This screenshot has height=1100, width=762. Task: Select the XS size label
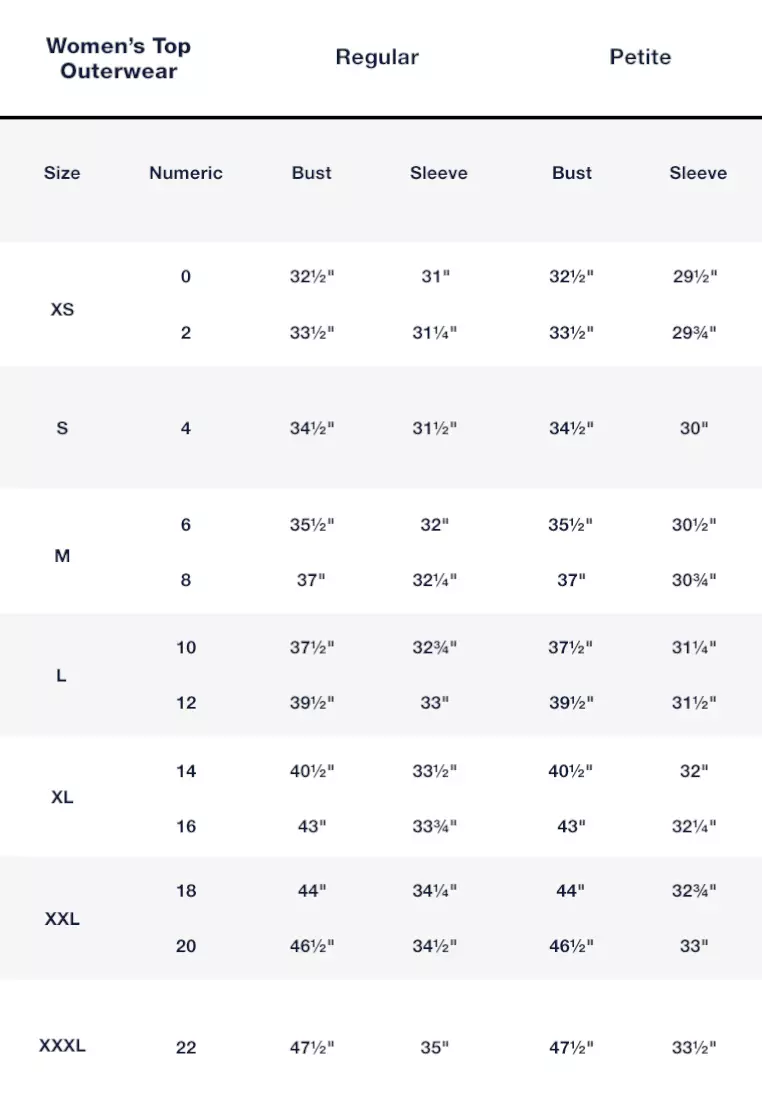[x=62, y=310]
